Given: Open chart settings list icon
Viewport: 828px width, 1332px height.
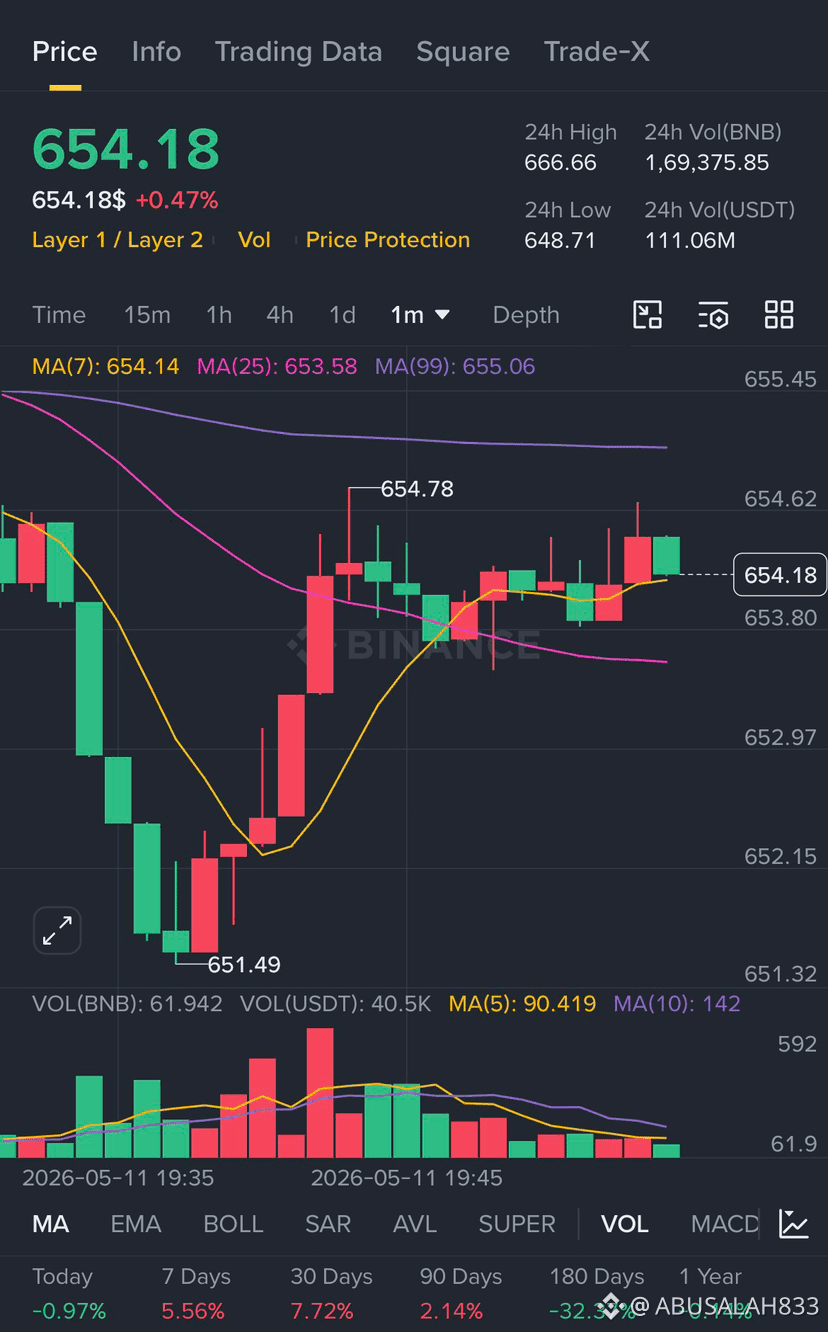Looking at the screenshot, I should [x=713, y=315].
